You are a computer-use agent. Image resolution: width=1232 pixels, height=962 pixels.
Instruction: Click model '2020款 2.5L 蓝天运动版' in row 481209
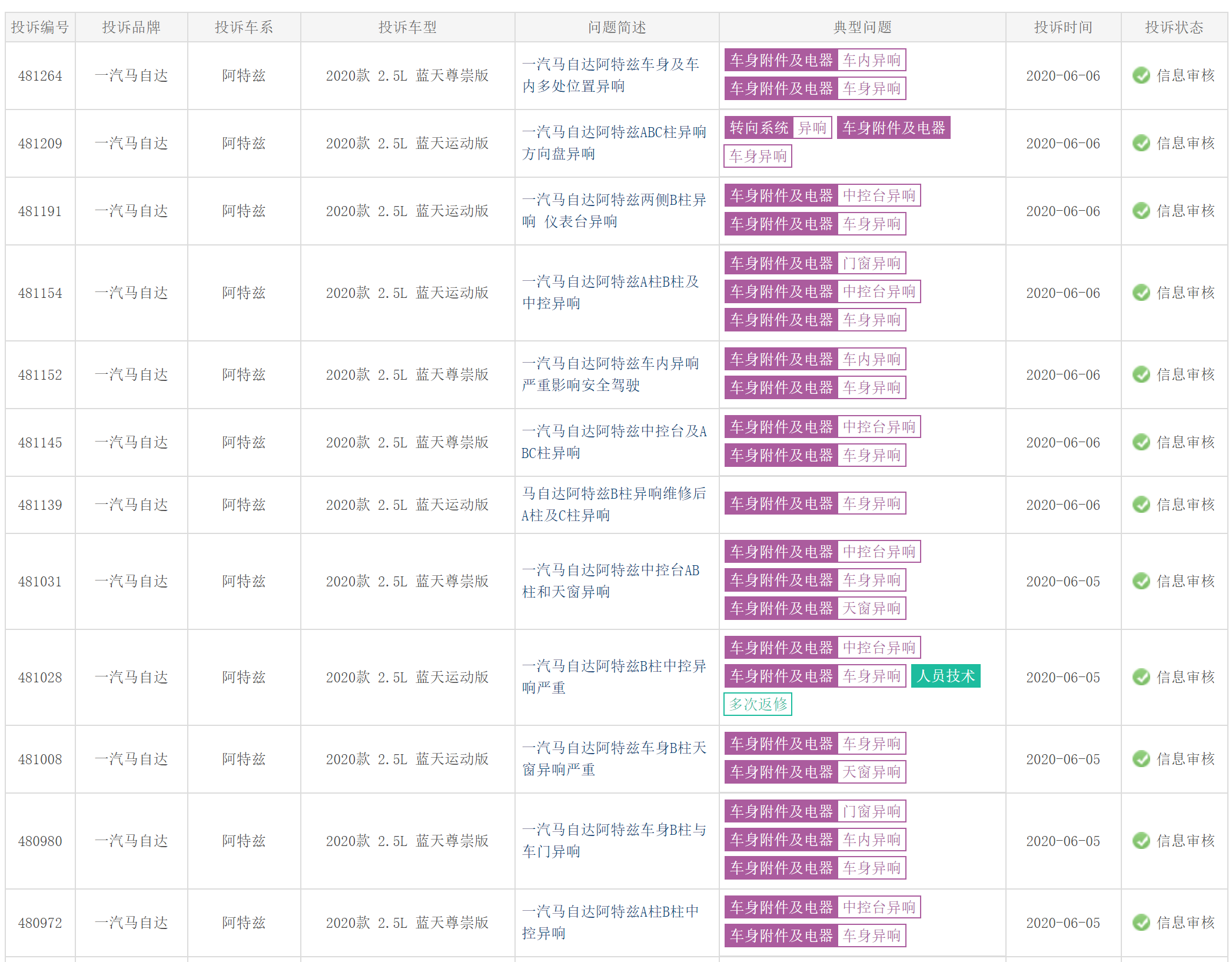[407, 143]
